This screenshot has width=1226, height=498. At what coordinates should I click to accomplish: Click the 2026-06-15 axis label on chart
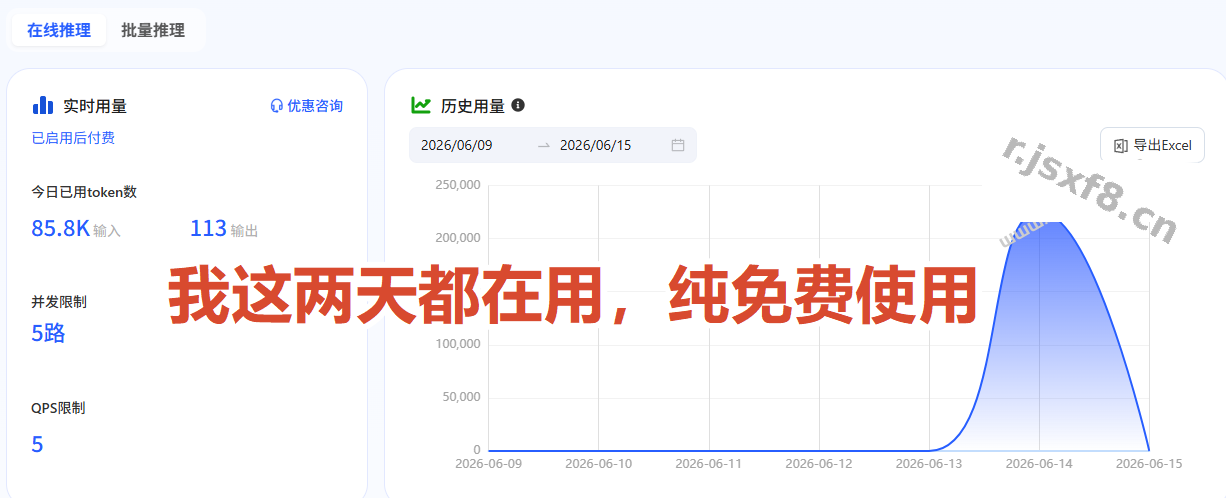(x=1149, y=464)
